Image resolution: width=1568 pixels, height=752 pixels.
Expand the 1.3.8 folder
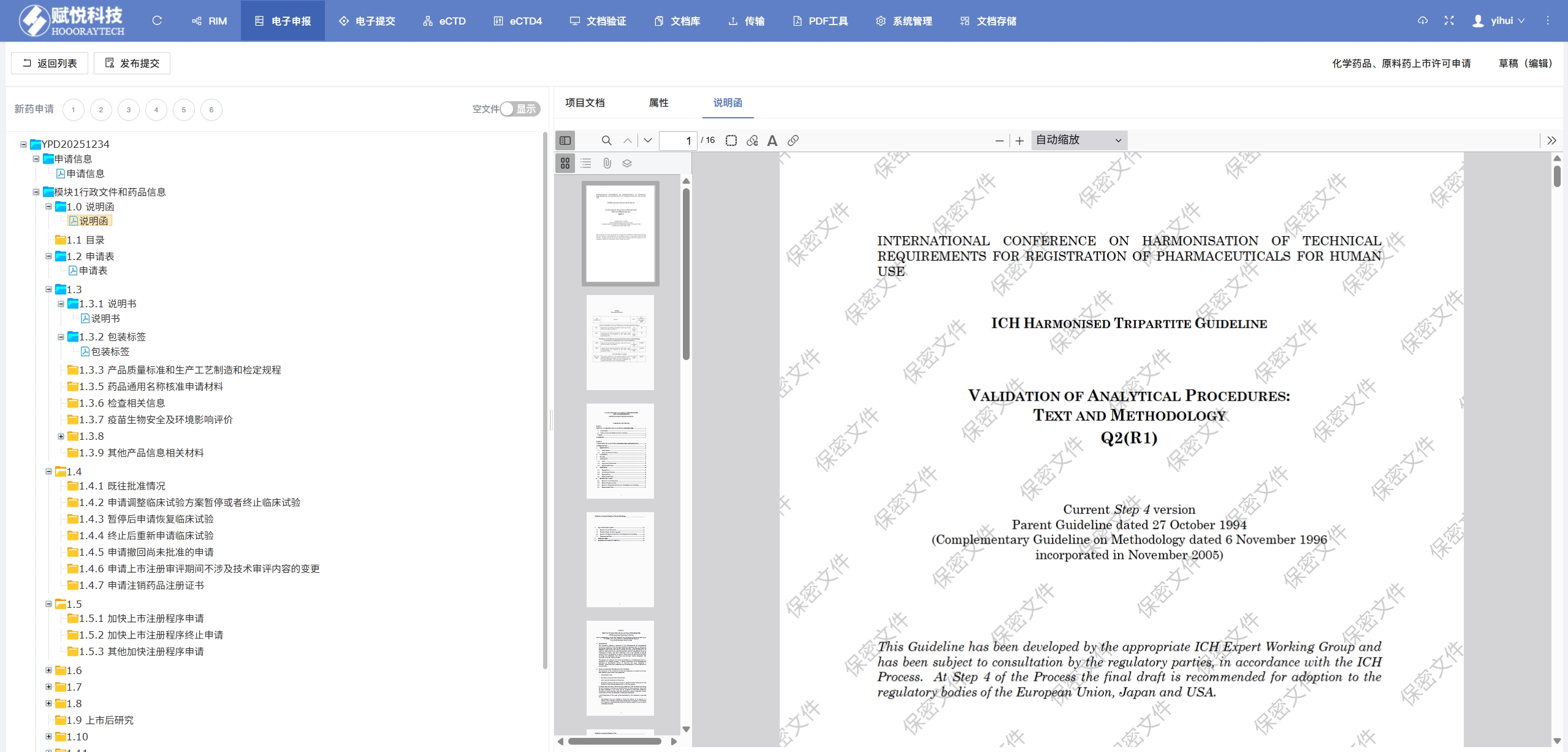[61, 436]
